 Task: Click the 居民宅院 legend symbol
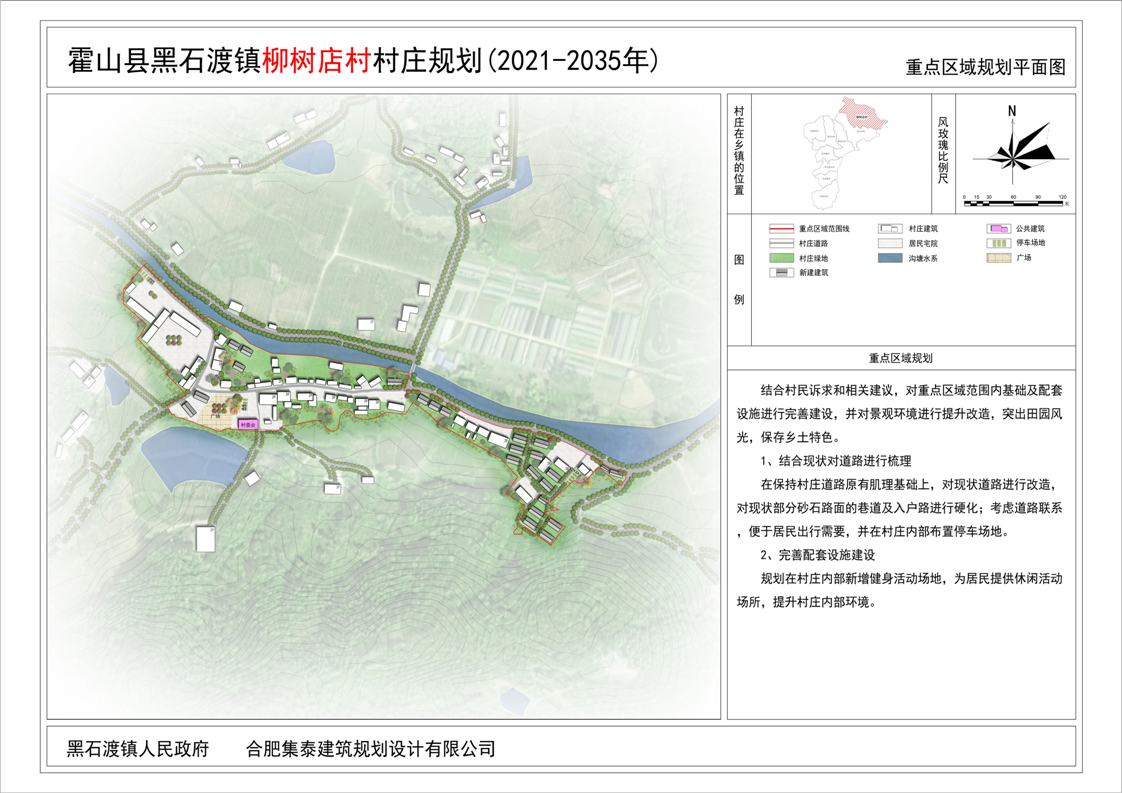point(889,243)
